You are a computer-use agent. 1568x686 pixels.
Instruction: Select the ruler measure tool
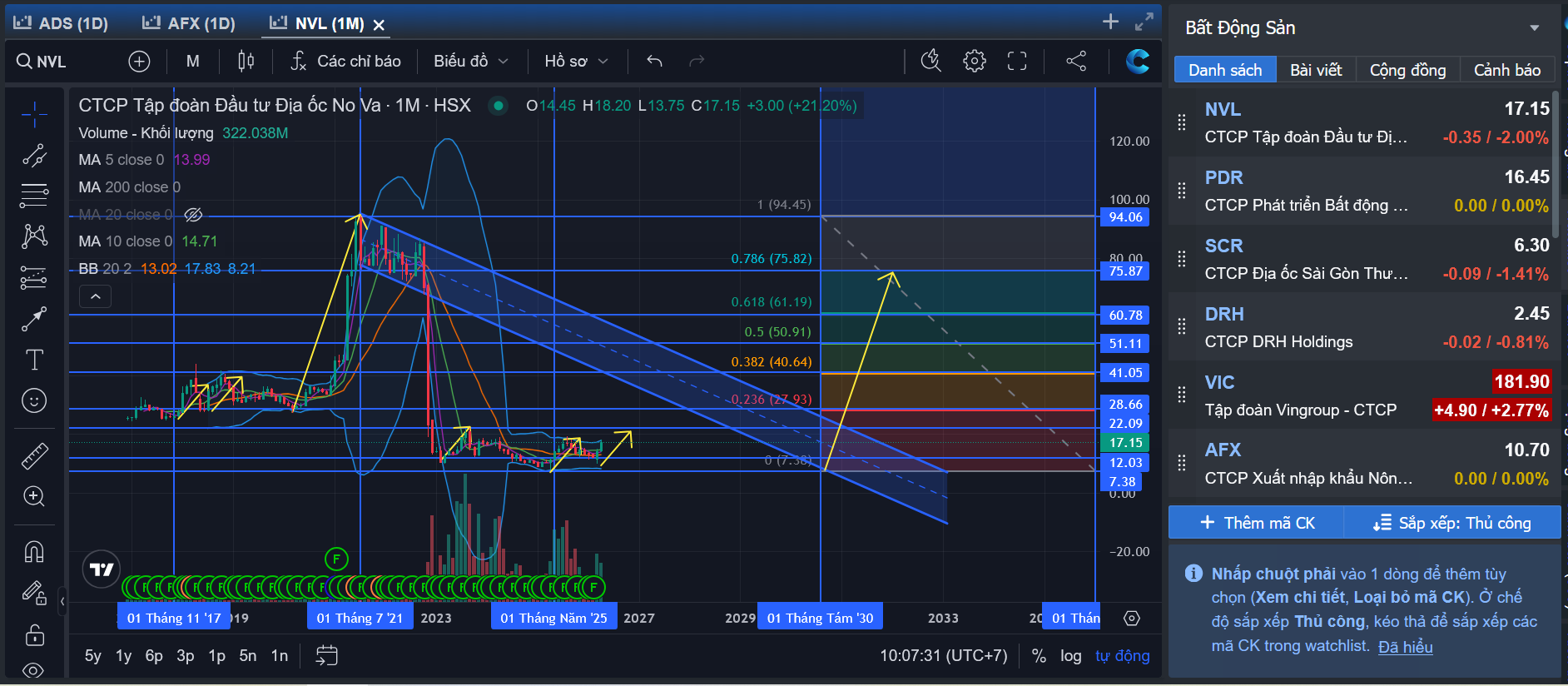[34, 455]
